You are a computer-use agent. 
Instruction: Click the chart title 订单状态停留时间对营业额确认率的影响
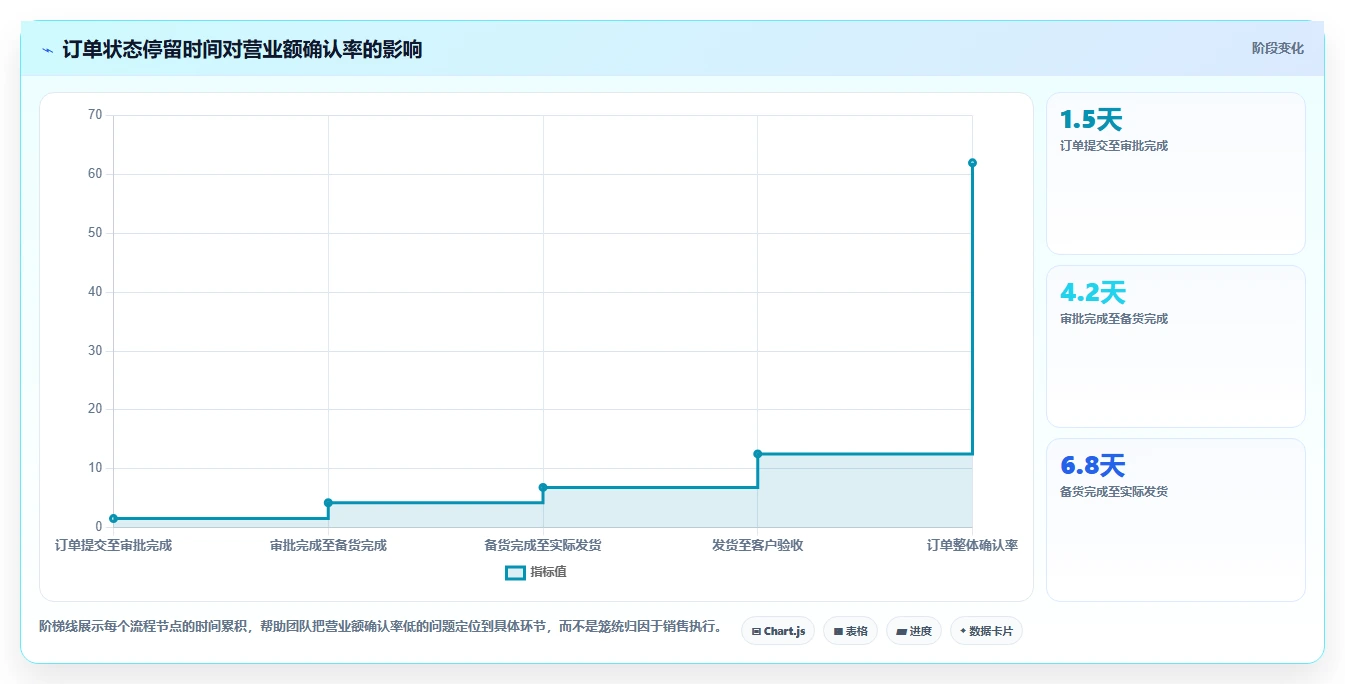coord(242,49)
